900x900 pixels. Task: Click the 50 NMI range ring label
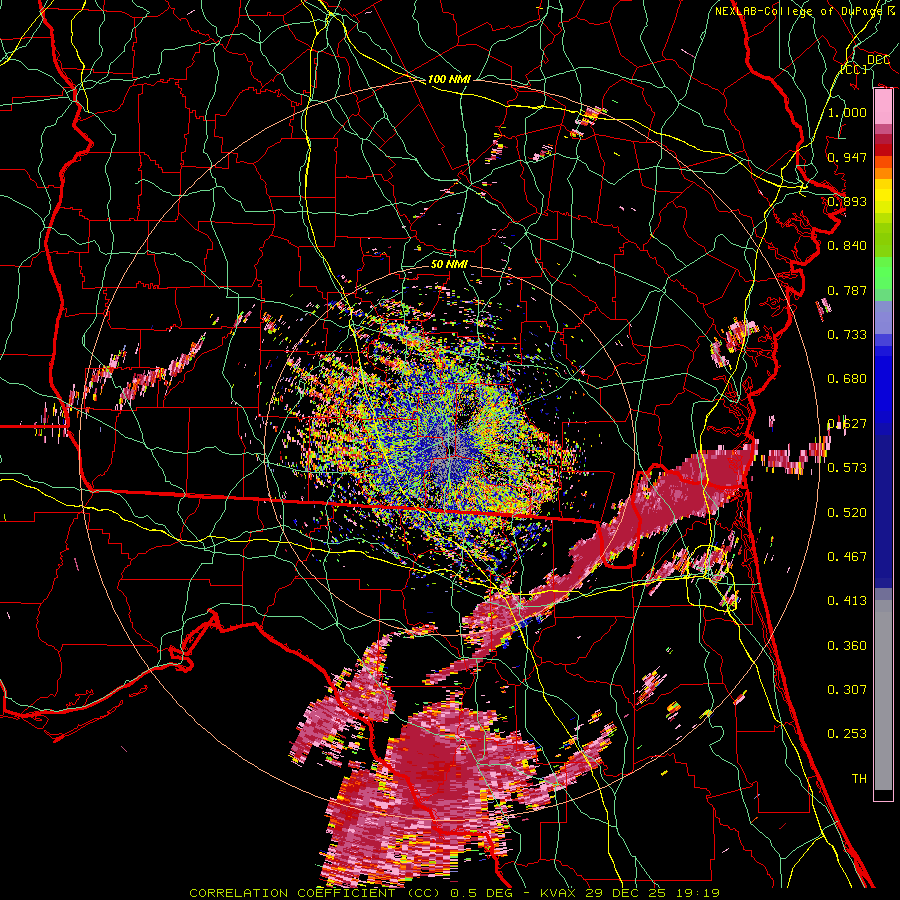pos(449,264)
